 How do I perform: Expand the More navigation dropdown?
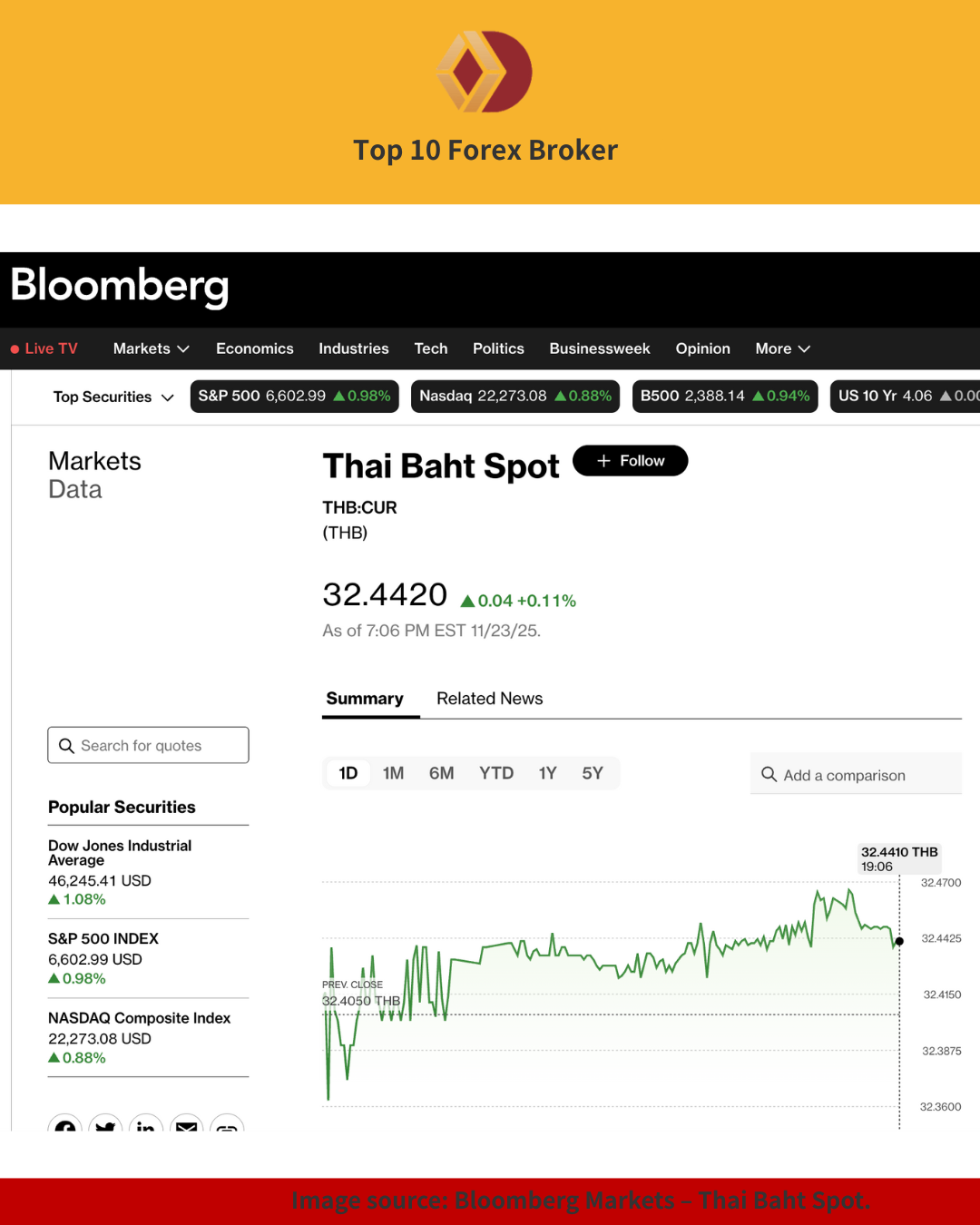[781, 348]
